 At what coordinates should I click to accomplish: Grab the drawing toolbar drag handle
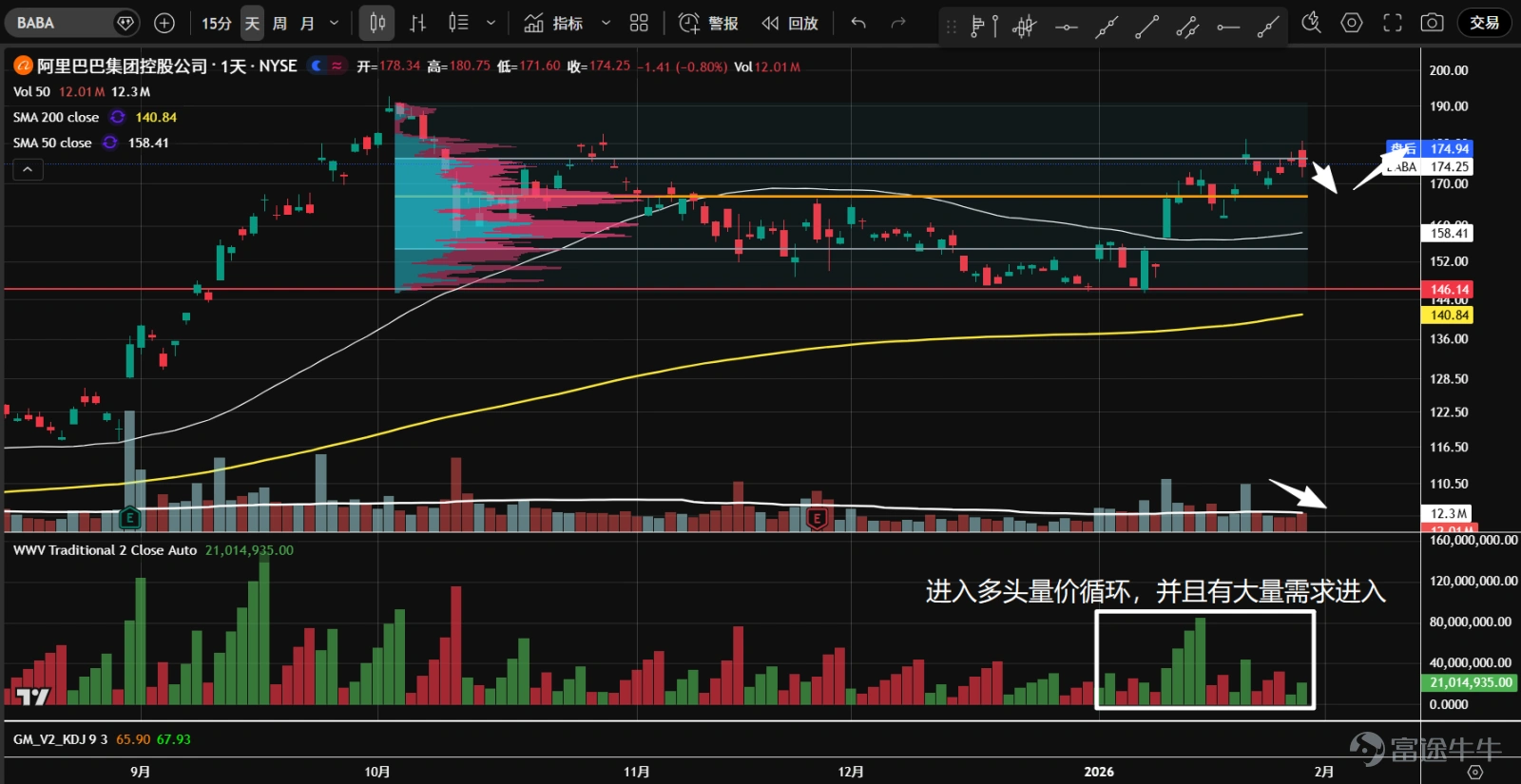point(952,27)
